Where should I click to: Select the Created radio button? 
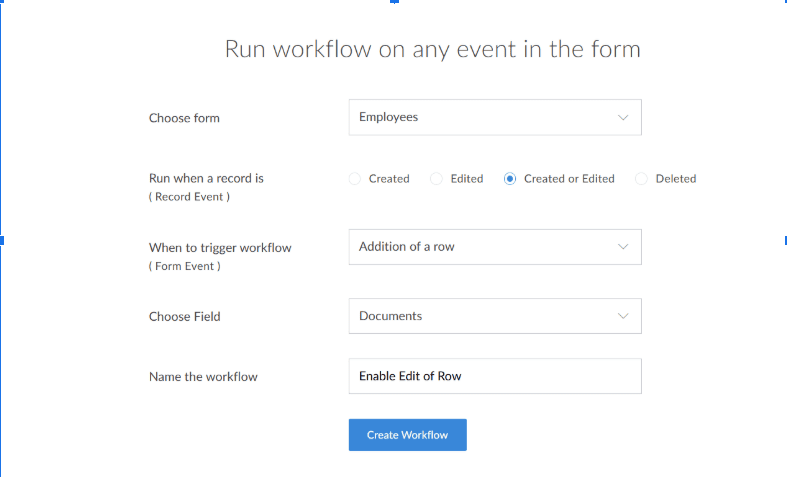[355, 179]
